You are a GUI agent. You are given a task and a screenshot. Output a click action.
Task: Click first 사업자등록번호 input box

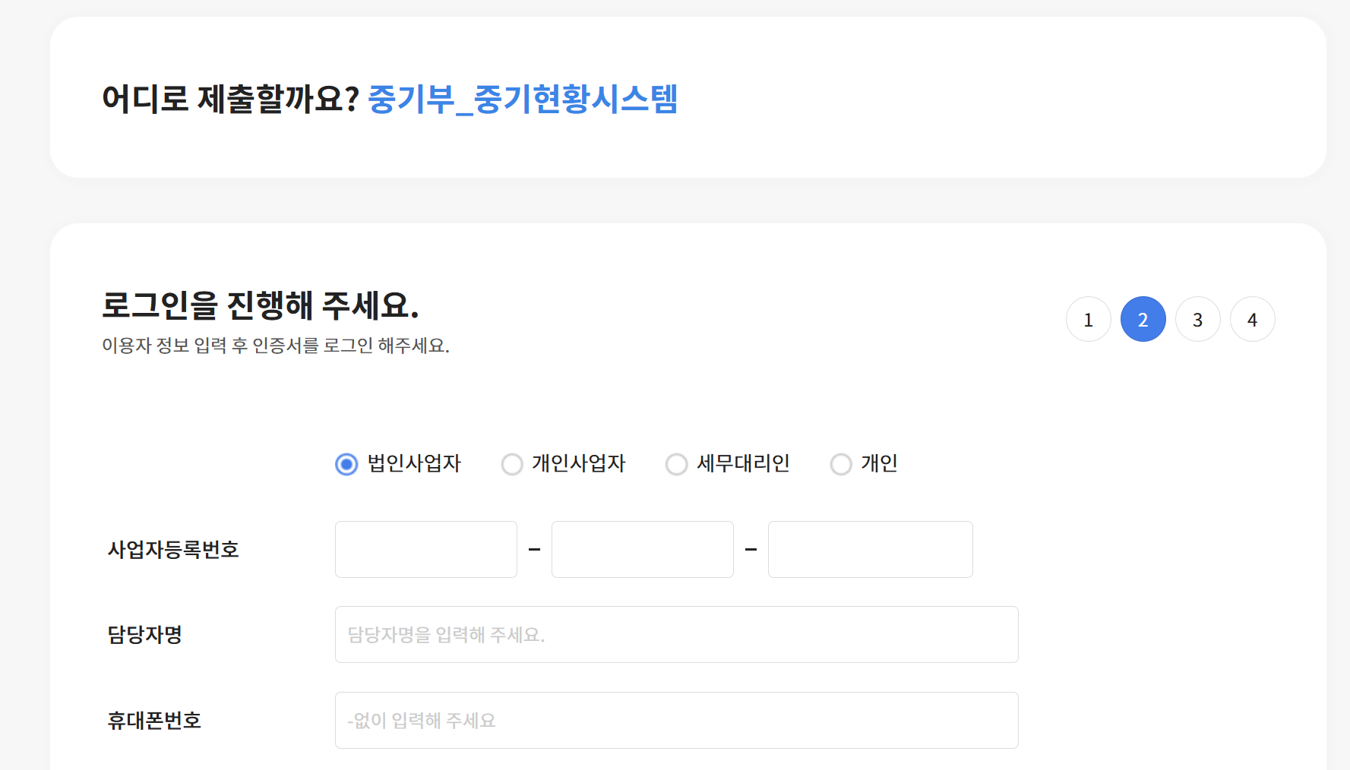(x=426, y=549)
